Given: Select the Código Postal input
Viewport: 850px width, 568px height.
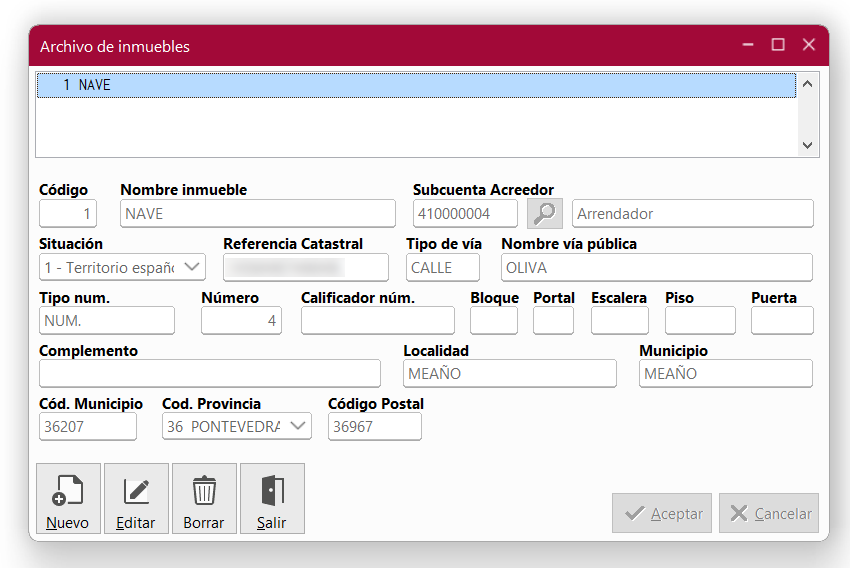Looking at the screenshot, I should (x=375, y=426).
